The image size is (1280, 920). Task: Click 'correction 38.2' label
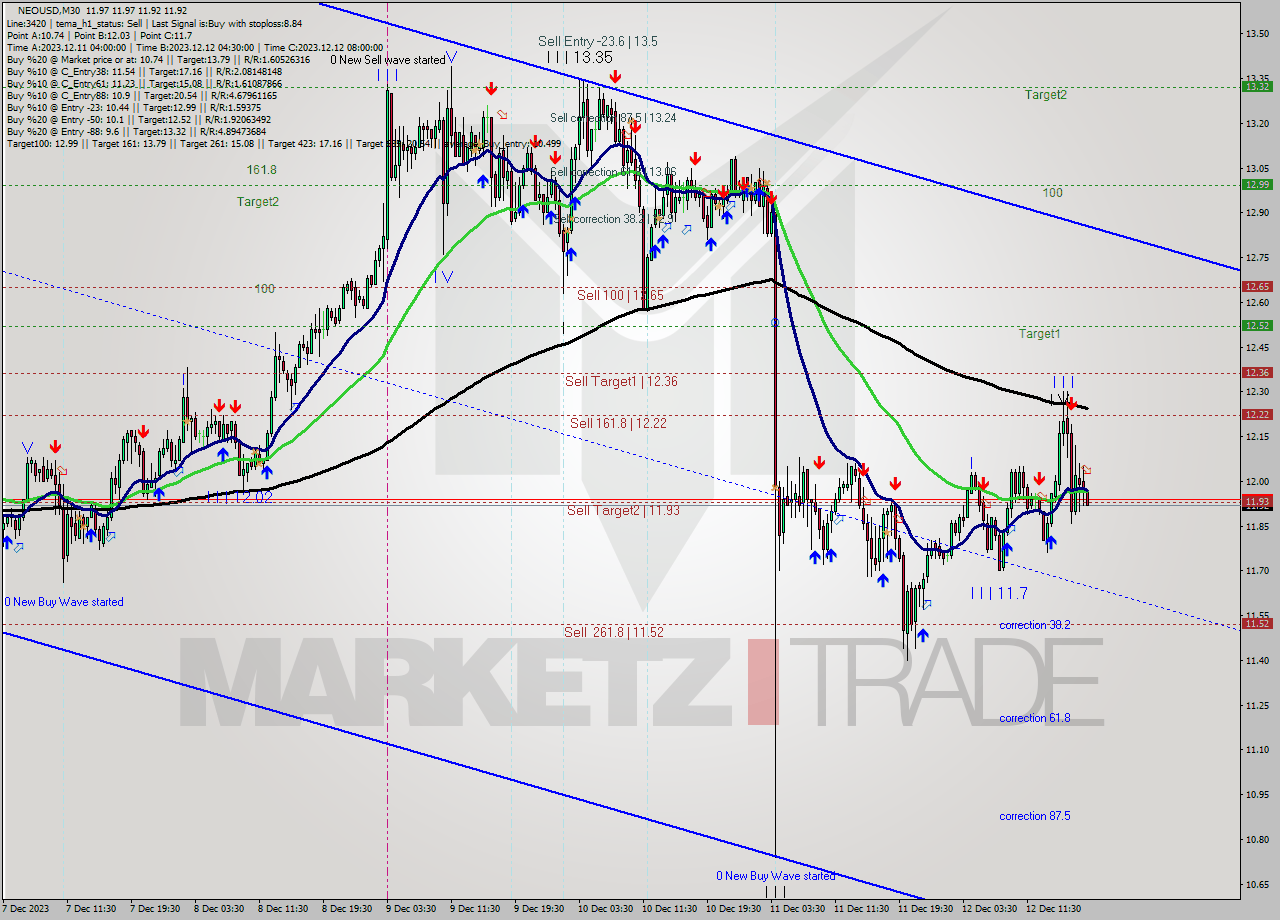coord(1035,624)
